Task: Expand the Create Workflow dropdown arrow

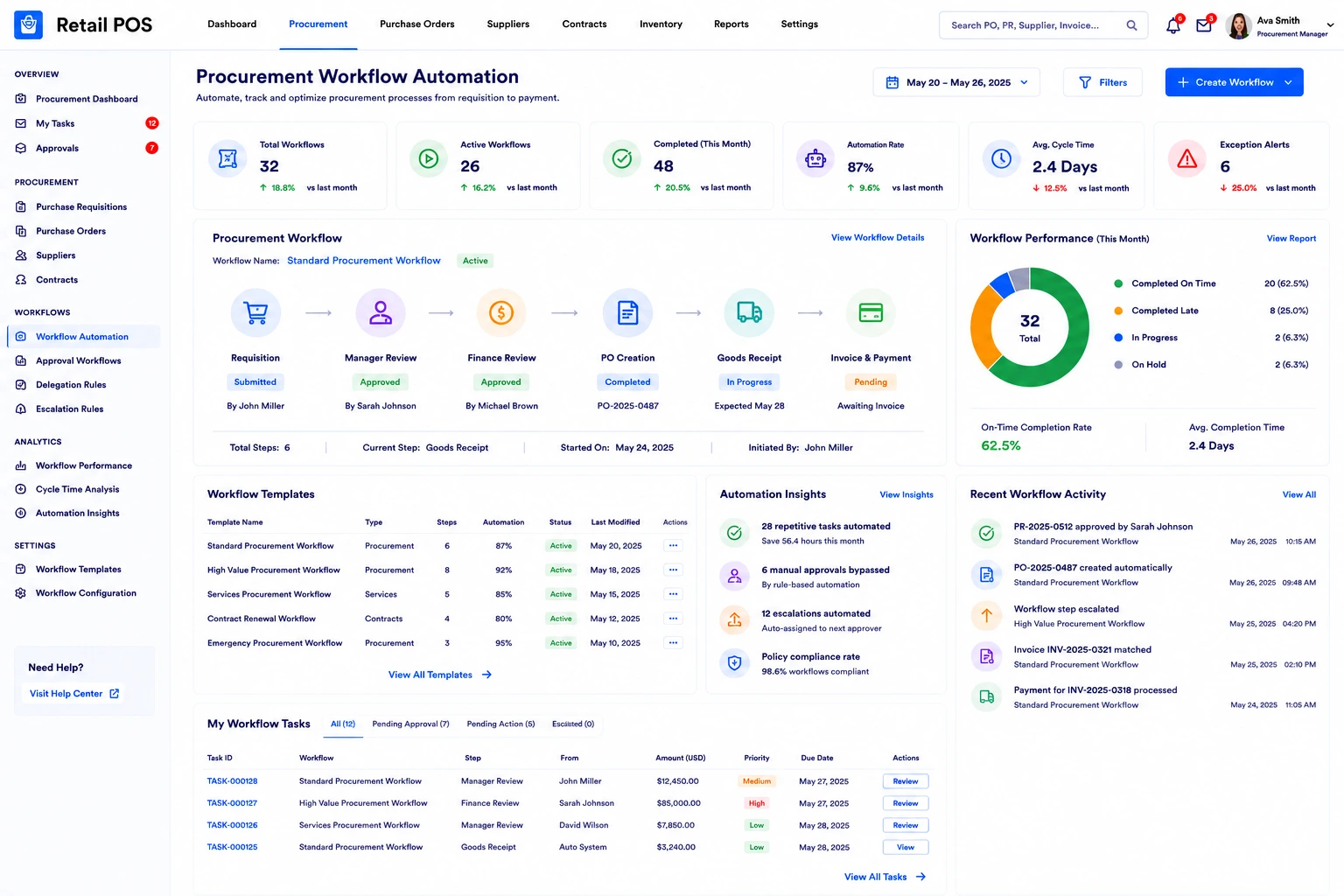Action: point(1288,82)
